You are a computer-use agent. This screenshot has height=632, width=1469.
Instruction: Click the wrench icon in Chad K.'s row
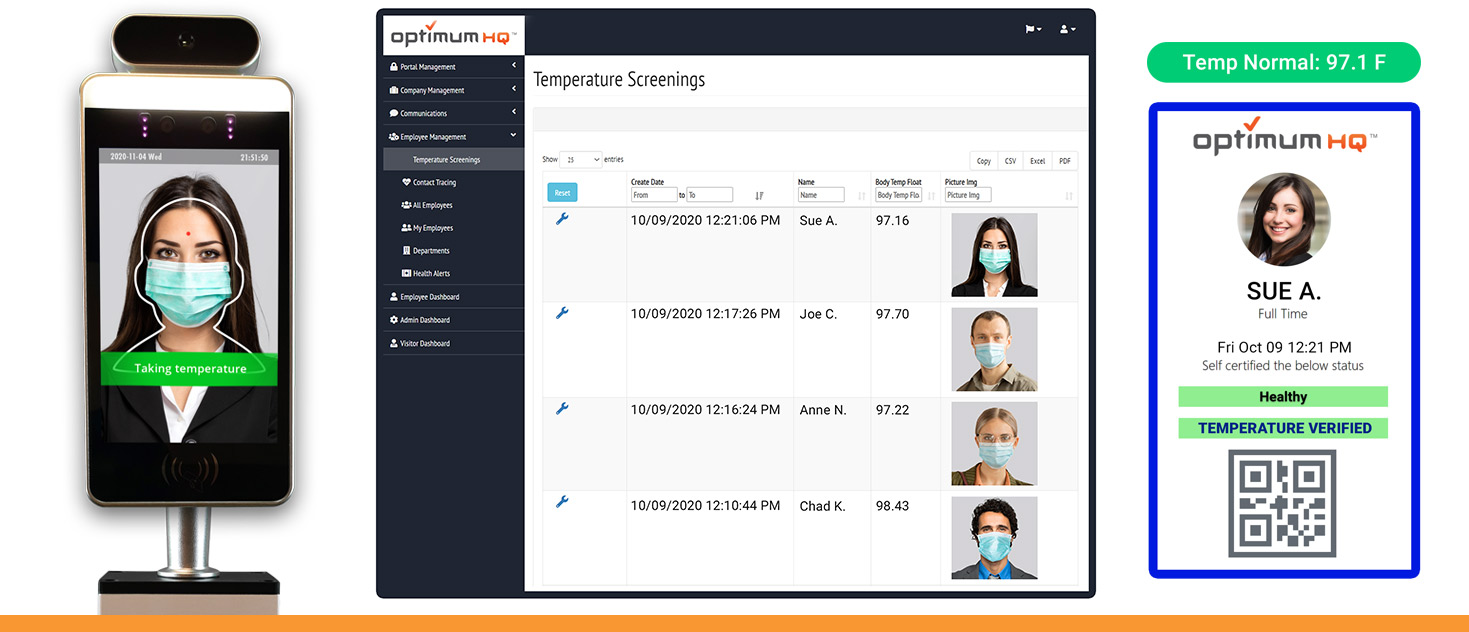(x=562, y=502)
